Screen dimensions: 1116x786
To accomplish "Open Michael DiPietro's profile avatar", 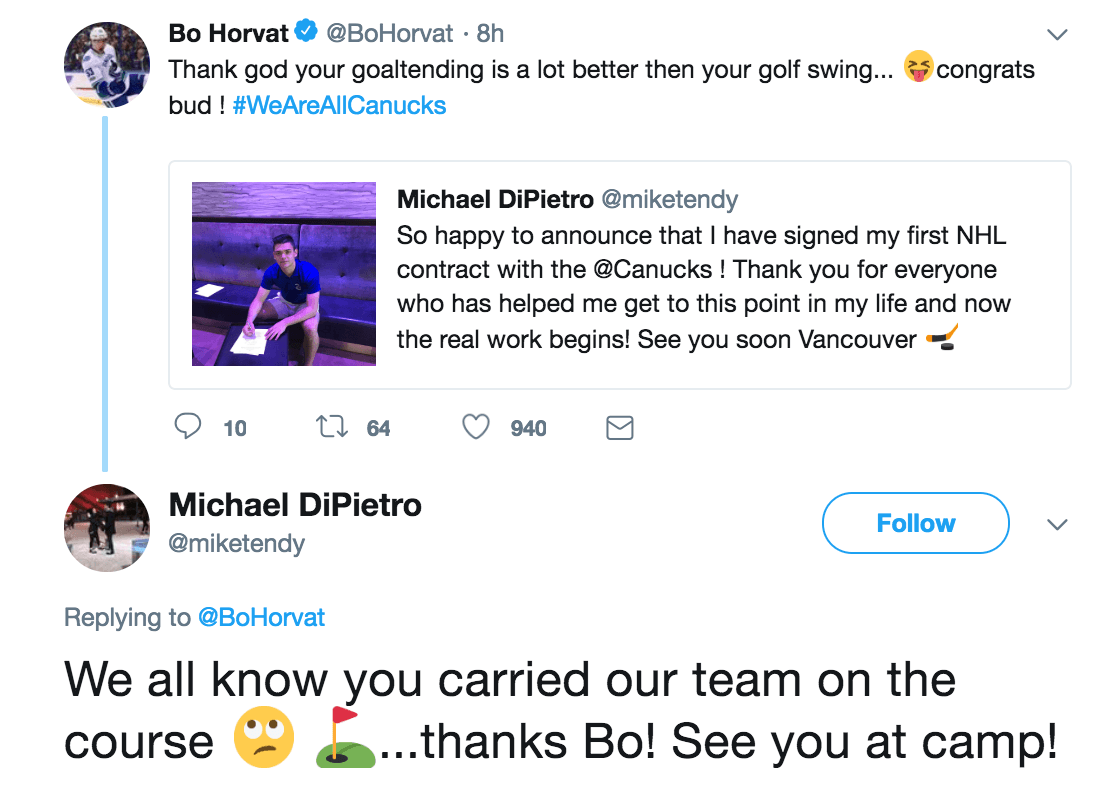I will (106, 527).
